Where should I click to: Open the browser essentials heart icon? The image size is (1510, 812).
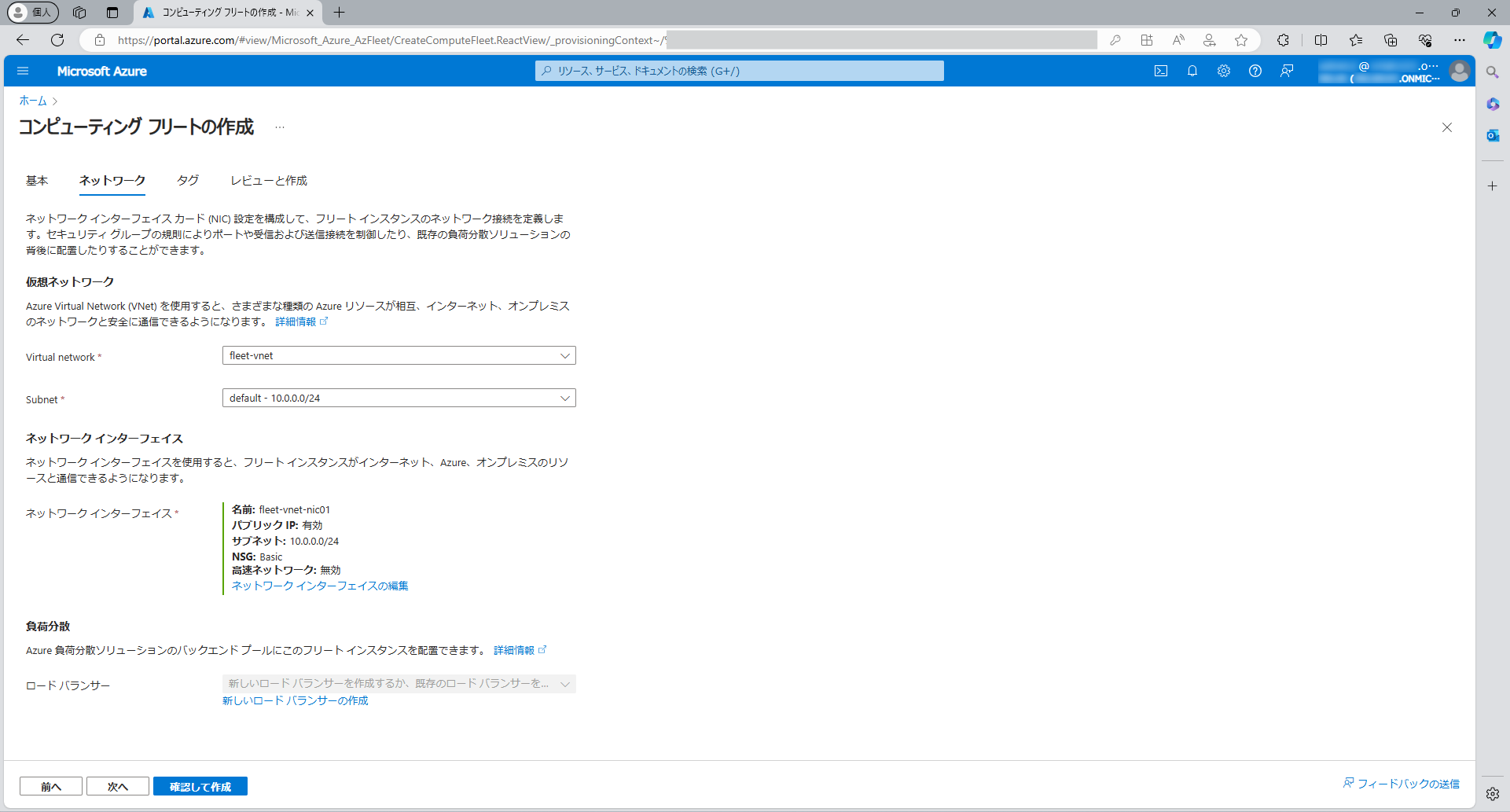[x=1425, y=40]
